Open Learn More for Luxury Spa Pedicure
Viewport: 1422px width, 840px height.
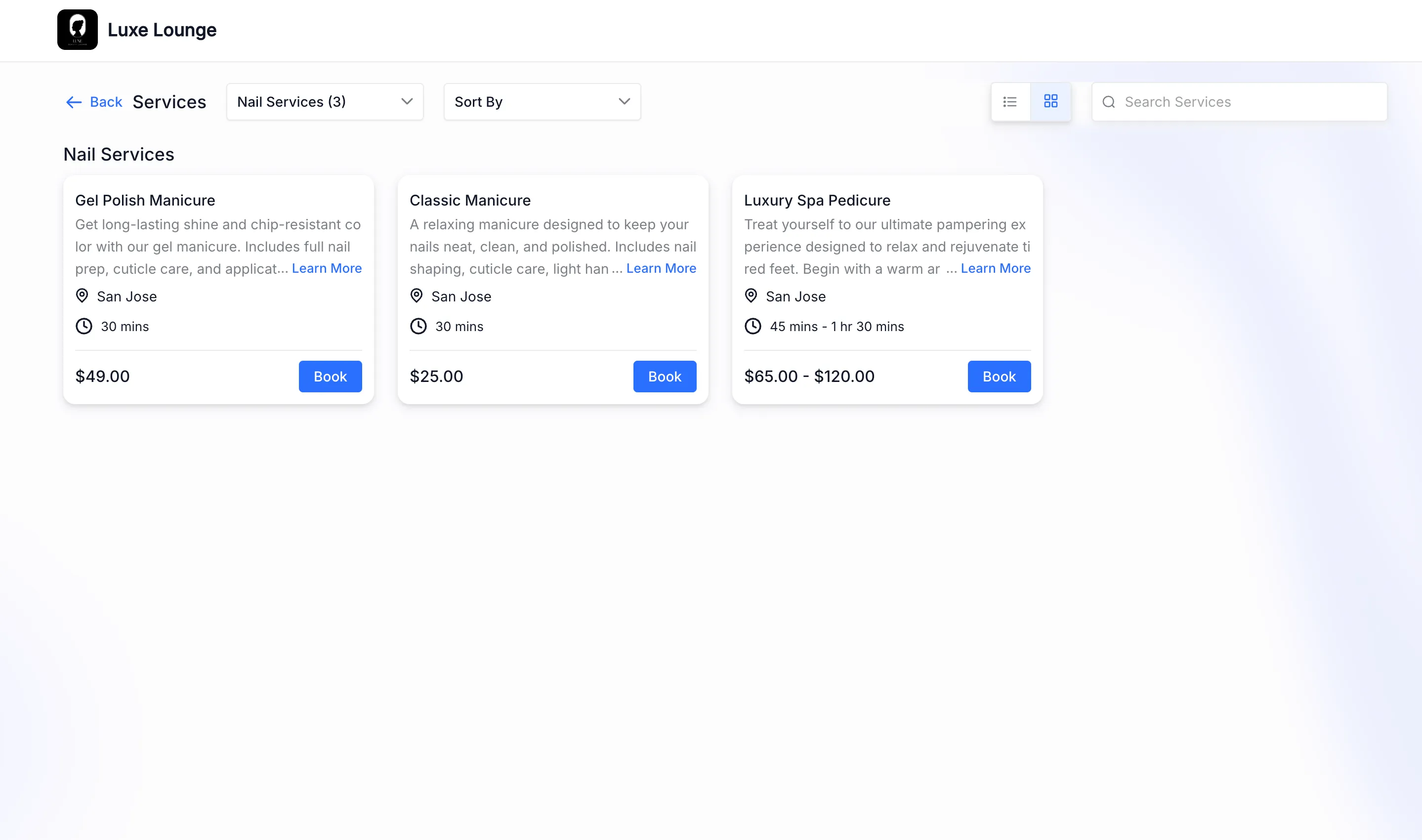click(995, 268)
